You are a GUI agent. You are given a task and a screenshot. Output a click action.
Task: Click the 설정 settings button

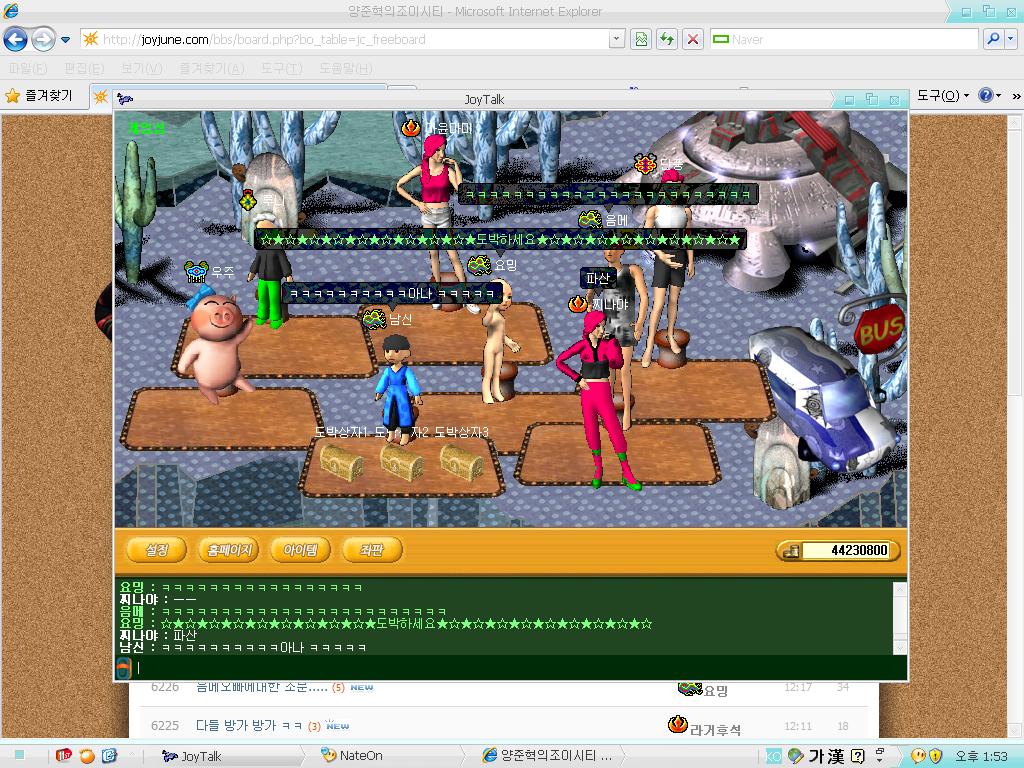(157, 550)
